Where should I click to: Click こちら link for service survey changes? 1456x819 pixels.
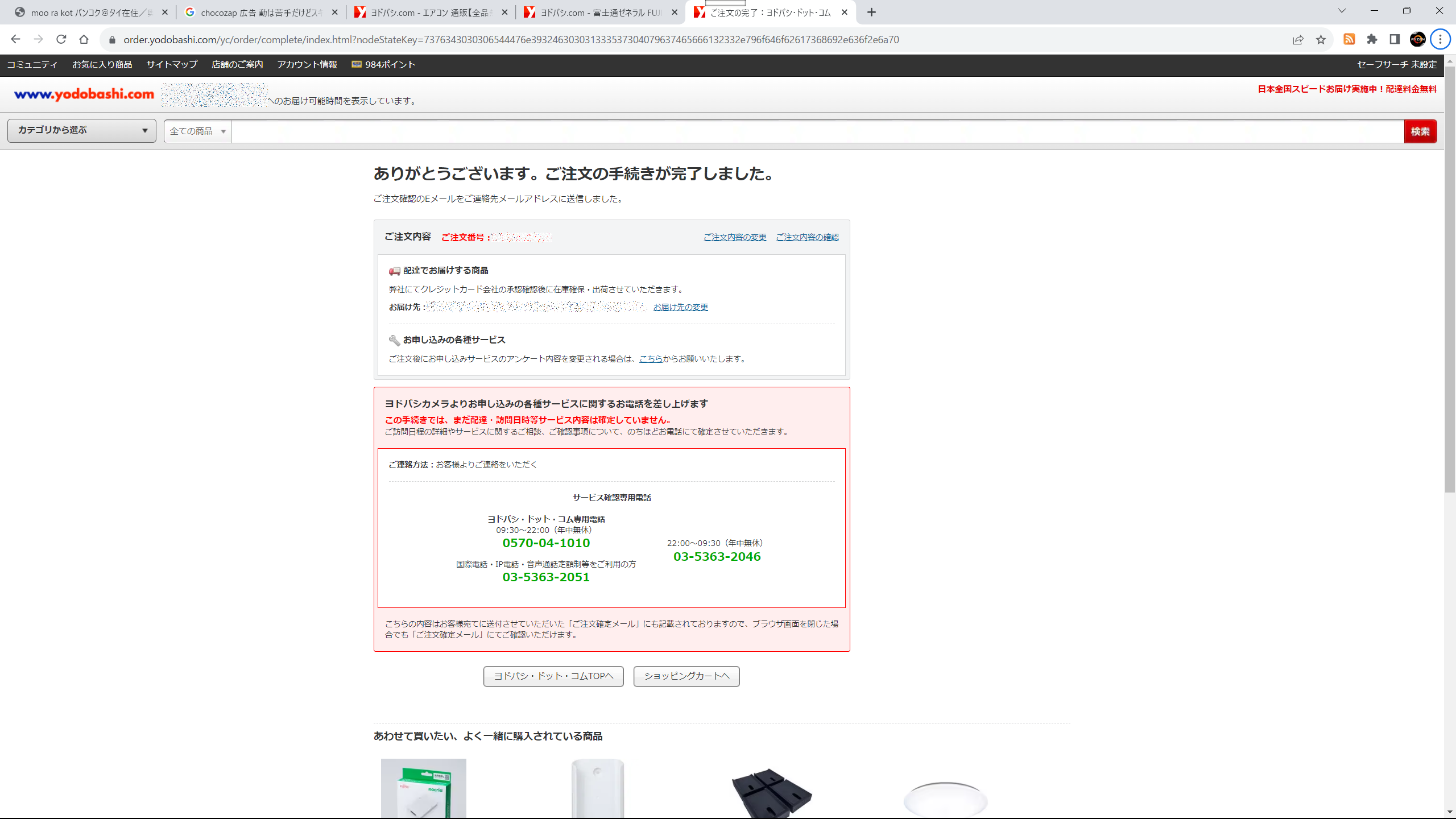coord(651,359)
